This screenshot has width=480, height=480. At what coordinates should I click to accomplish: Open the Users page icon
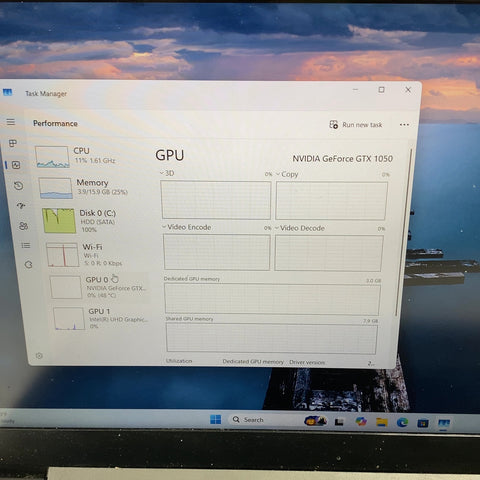[24, 226]
